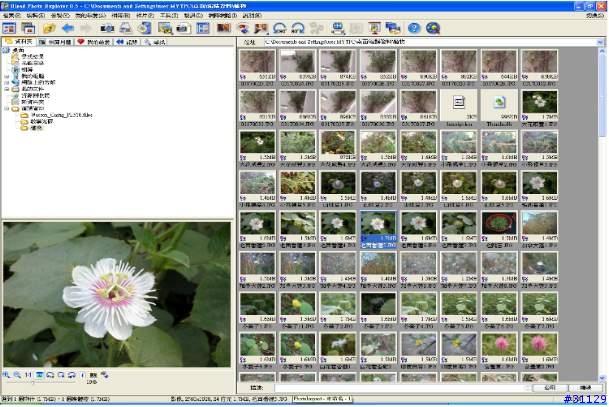Screen dimensions: 609x407
Task: Click the large white flower preview image
Action: (117, 294)
